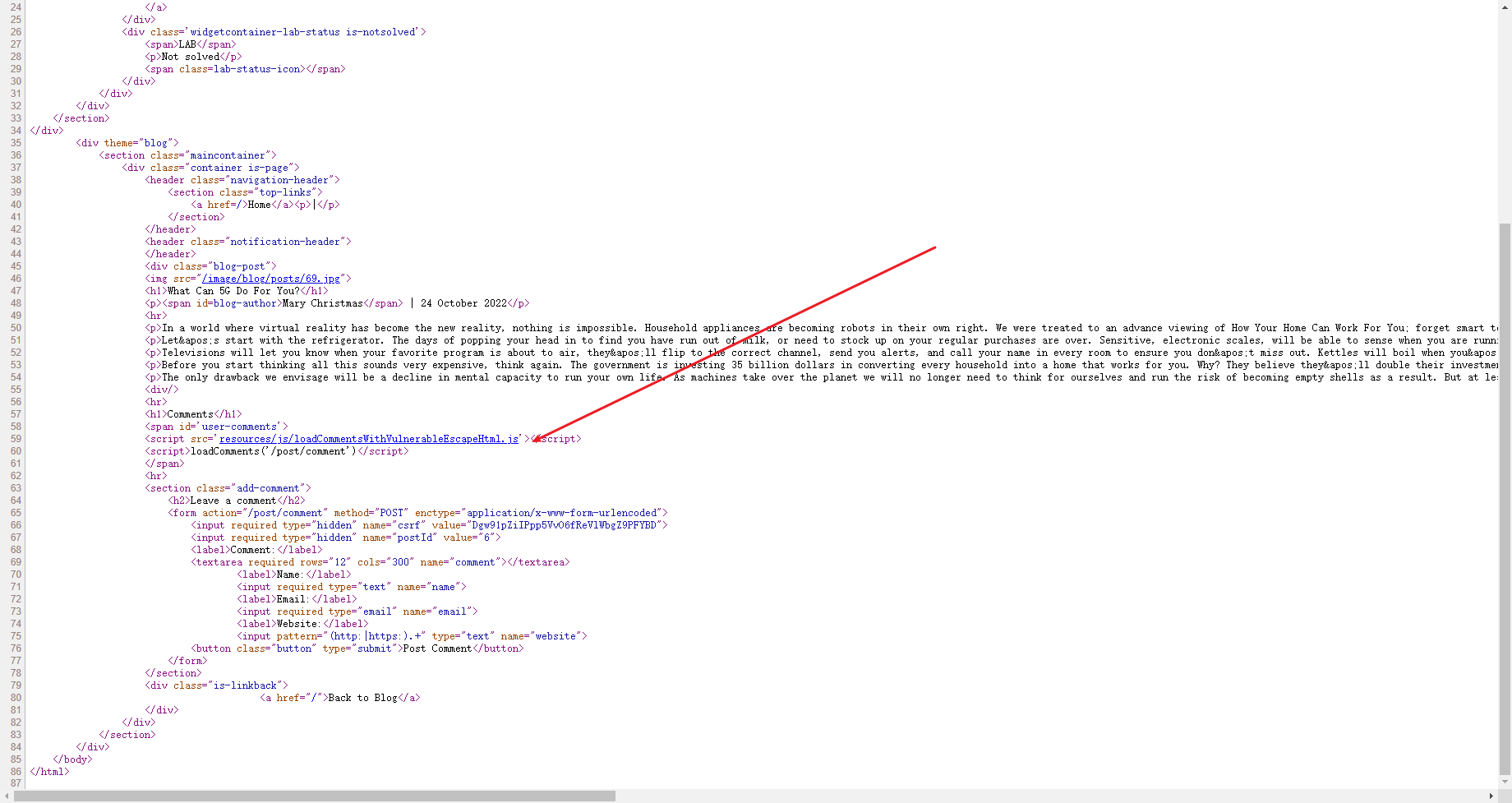Click the 'is-linkback' class value
1512x803 pixels.
coord(245,685)
